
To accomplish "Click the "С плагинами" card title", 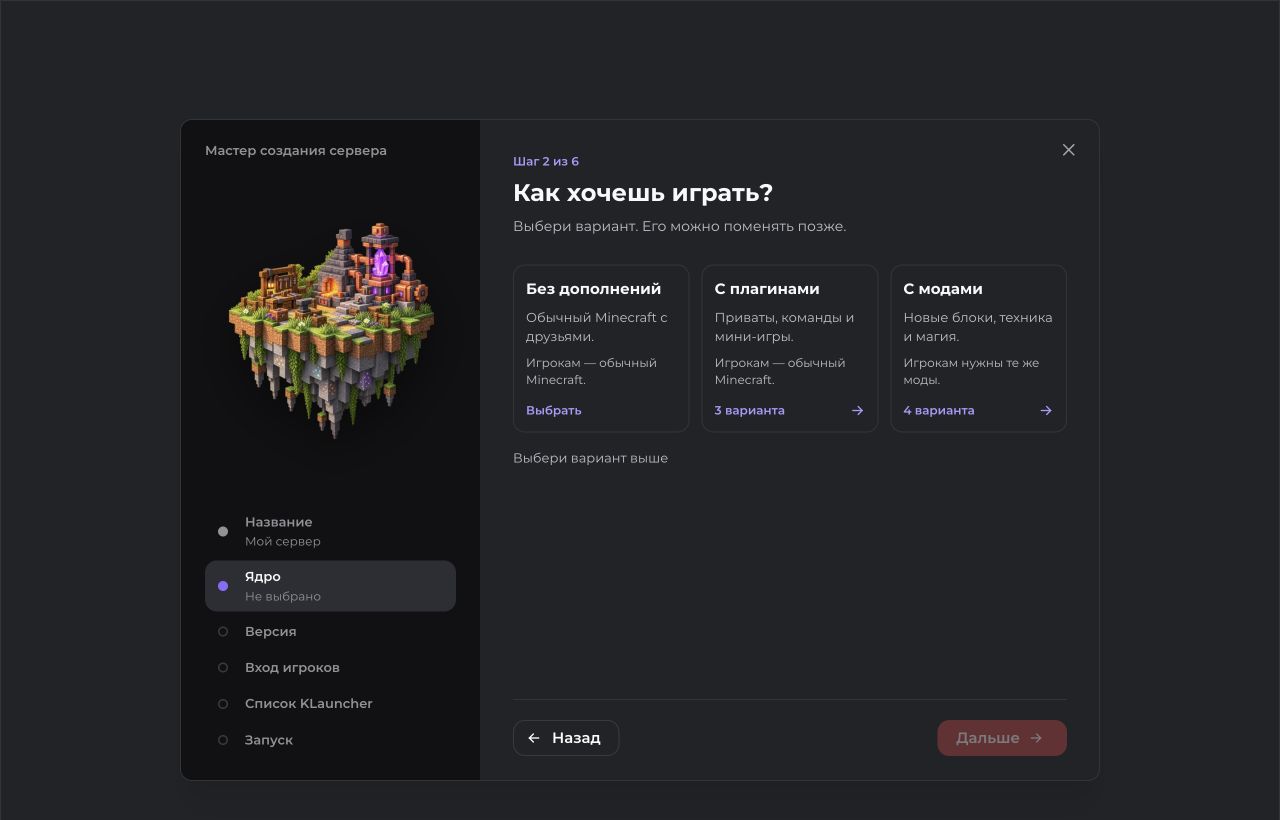I will 767,289.
